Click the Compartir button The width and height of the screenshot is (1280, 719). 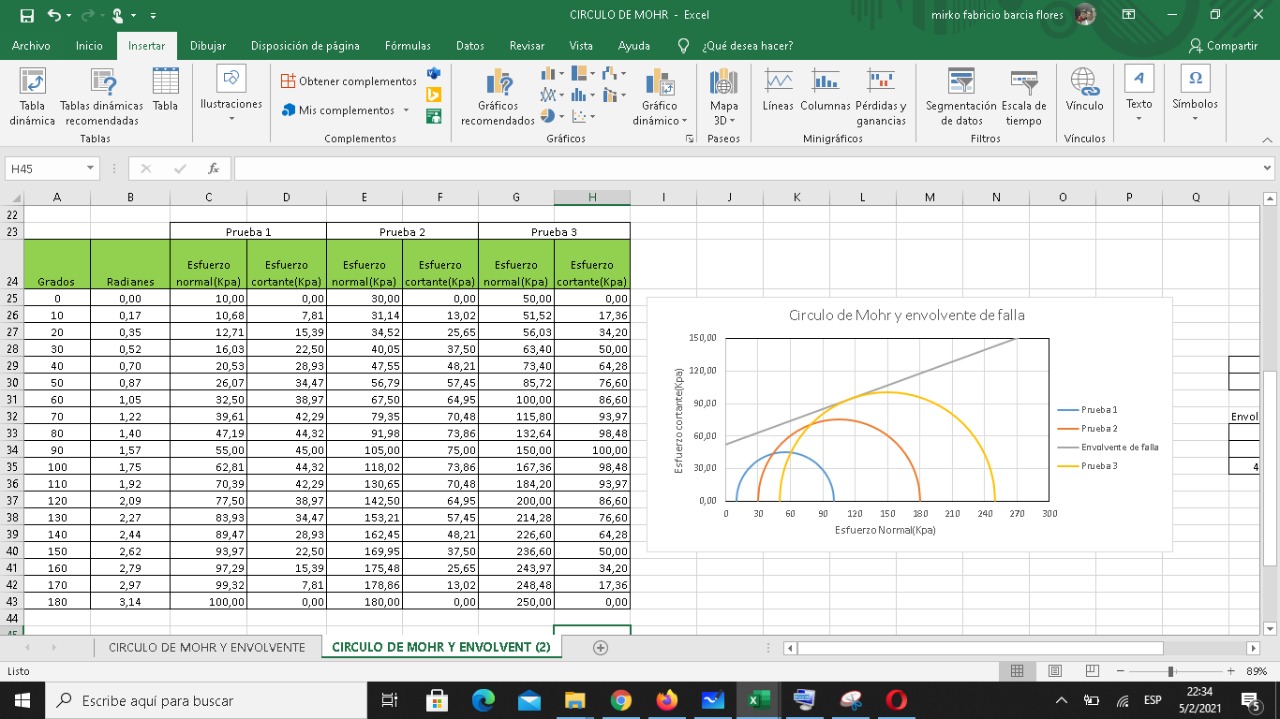tap(1223, 46)
